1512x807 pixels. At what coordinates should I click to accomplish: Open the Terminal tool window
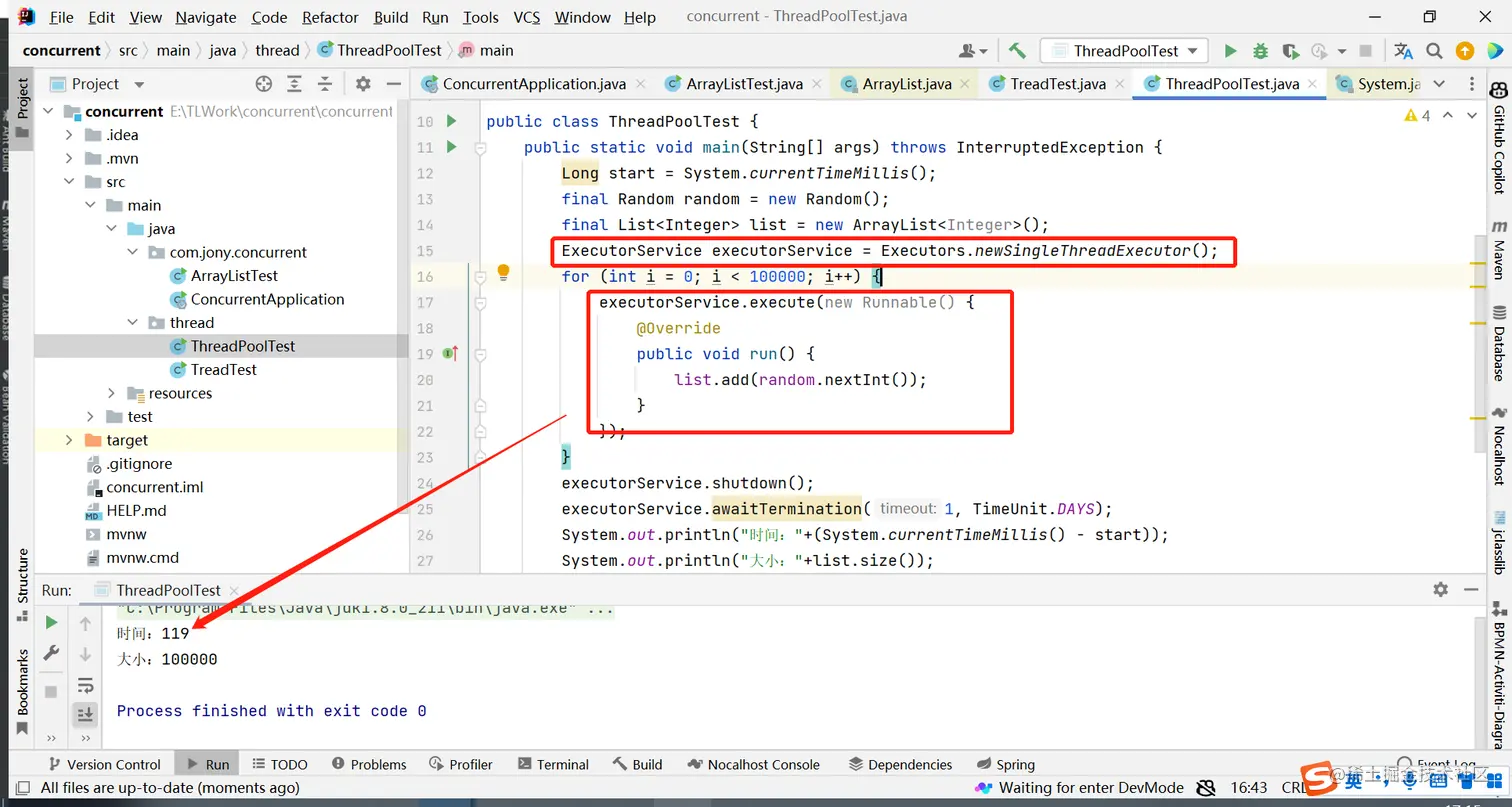click(551, 764)
